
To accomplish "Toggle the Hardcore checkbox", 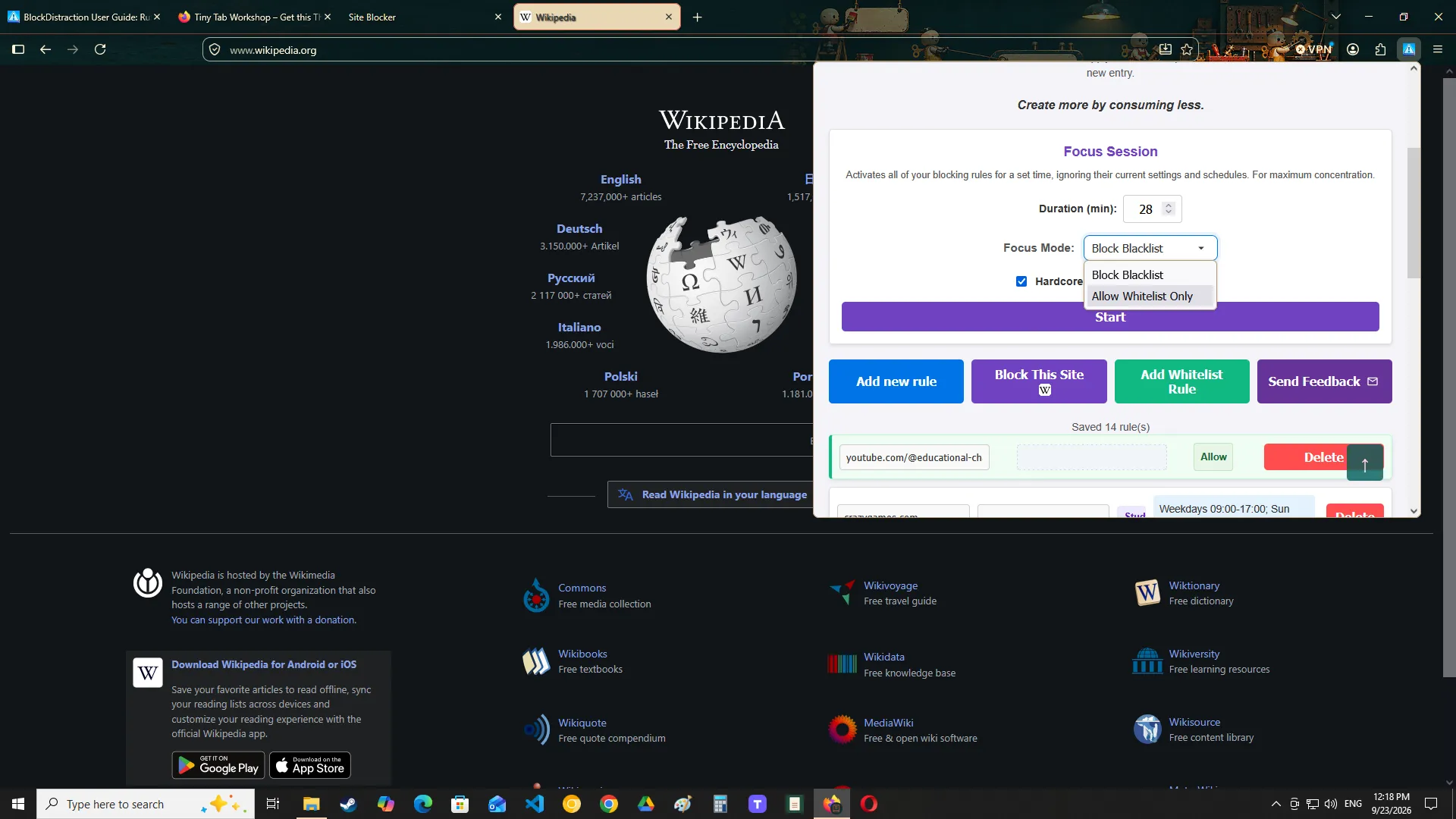I will point(1021,281).
